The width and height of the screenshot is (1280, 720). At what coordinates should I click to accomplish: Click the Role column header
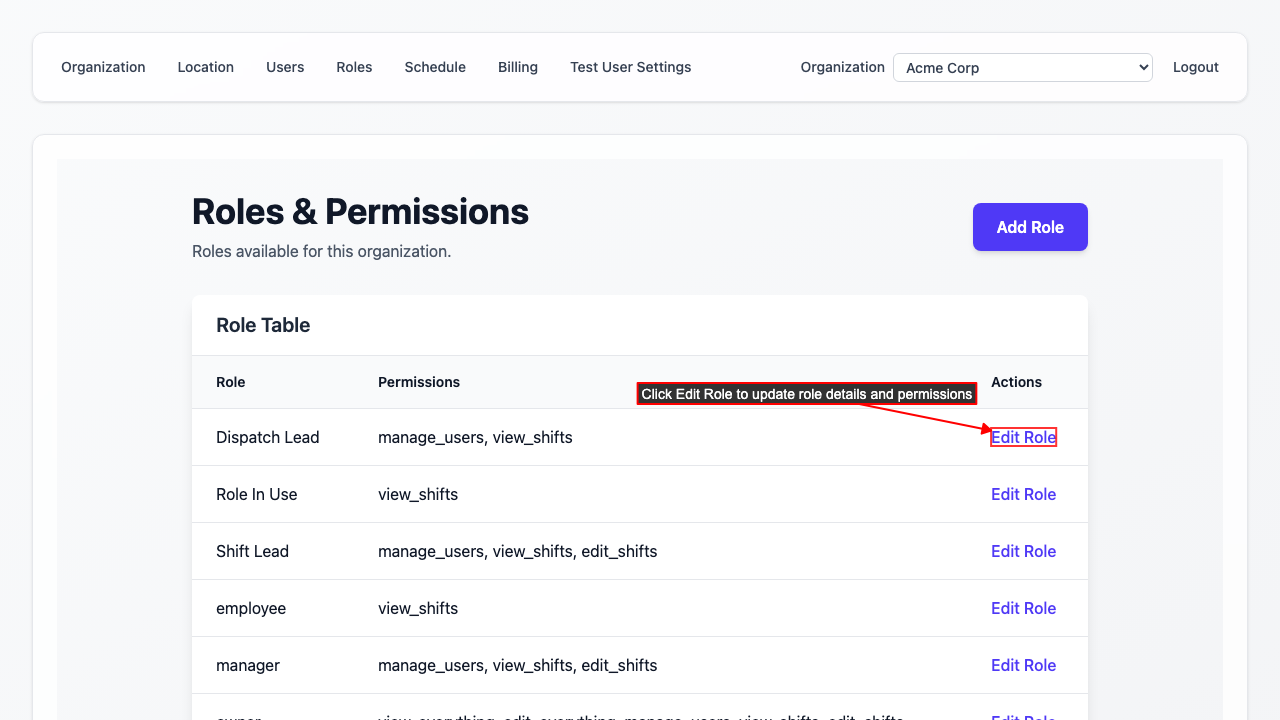pos(230,382)
